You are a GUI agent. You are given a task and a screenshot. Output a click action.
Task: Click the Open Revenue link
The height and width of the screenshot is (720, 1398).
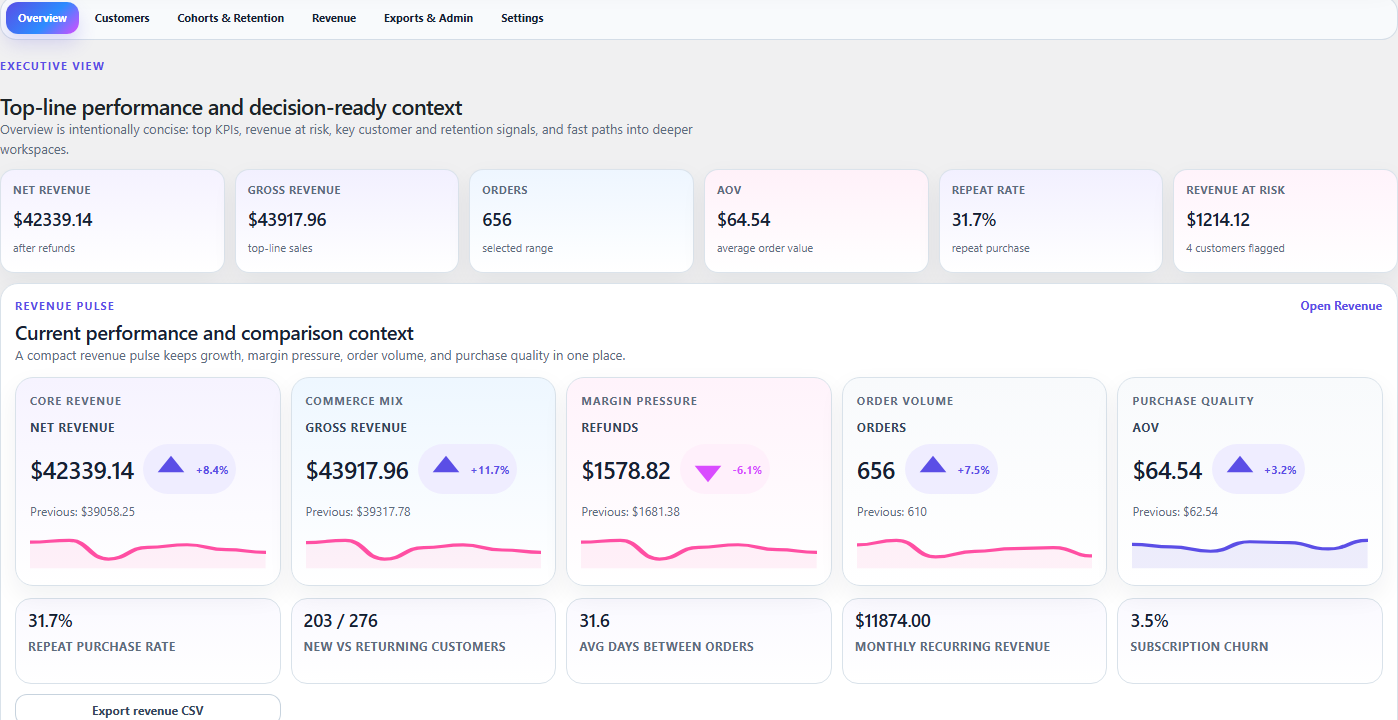pos(1340,306)
